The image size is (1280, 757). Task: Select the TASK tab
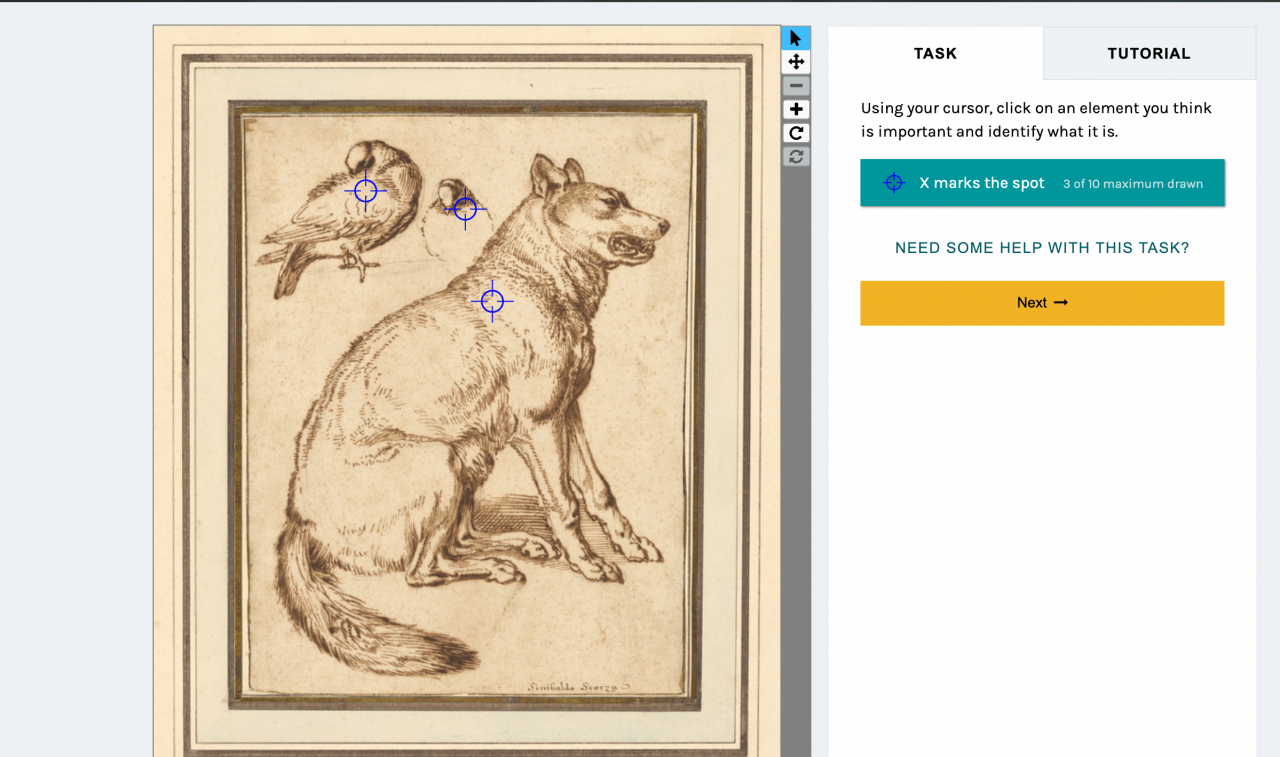935,53
